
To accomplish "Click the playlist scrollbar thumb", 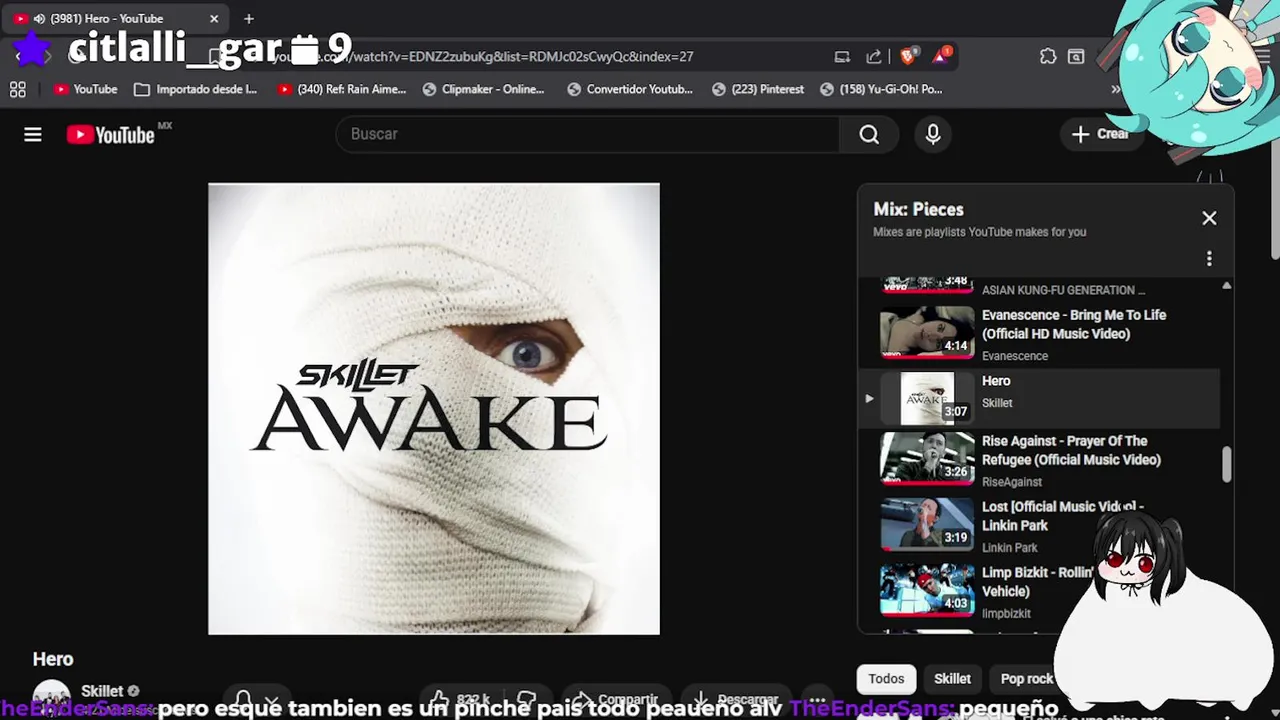I will 1226,463.
